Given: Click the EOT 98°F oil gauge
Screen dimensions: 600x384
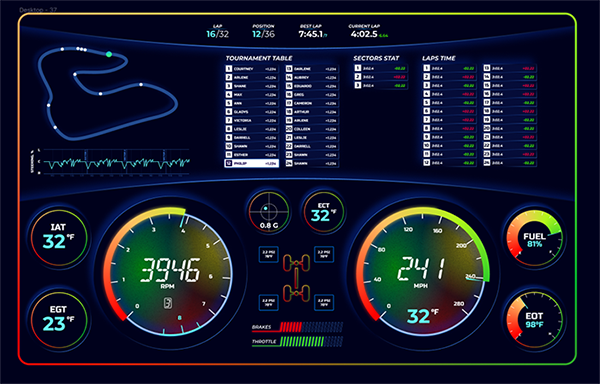Looking at the screenshot, I should (x=534, y=320).
